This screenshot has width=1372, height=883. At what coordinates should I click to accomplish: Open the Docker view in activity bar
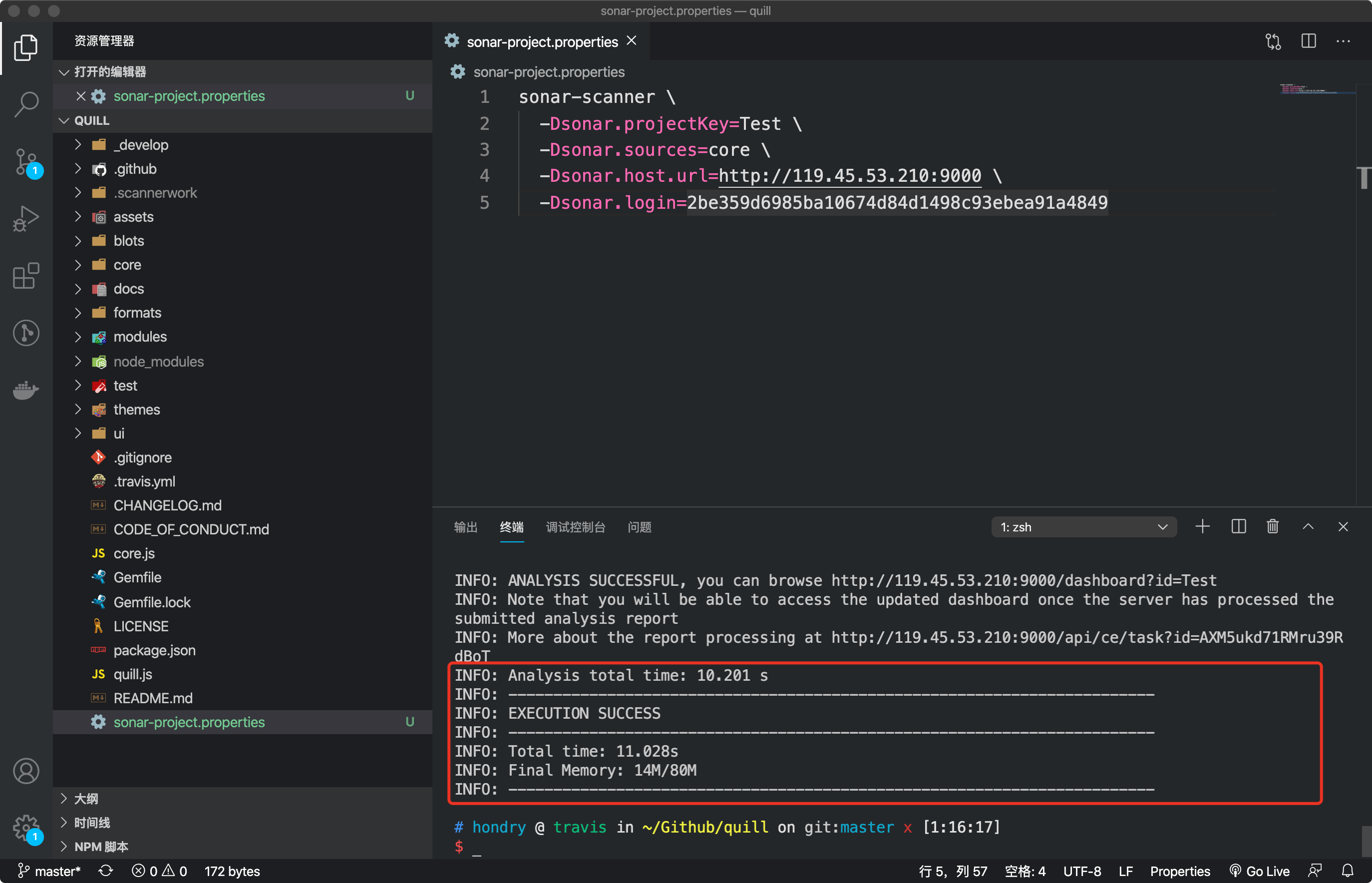point(26,391)
